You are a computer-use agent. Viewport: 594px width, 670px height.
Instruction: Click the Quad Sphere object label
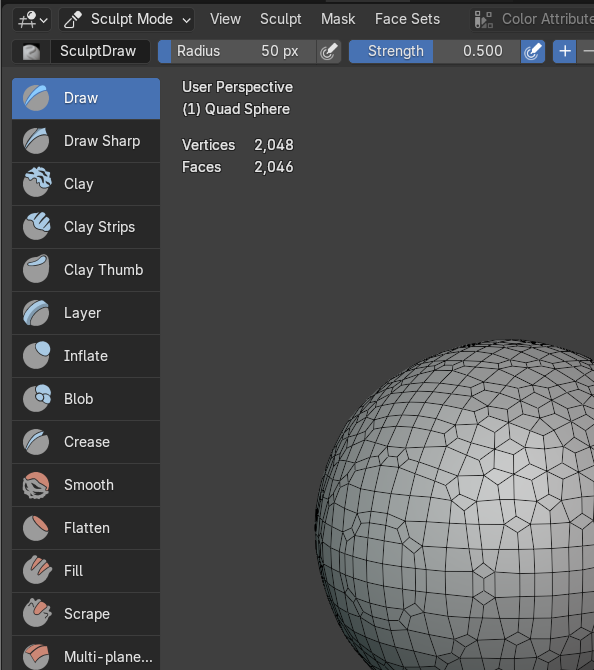tap(236, 109)
